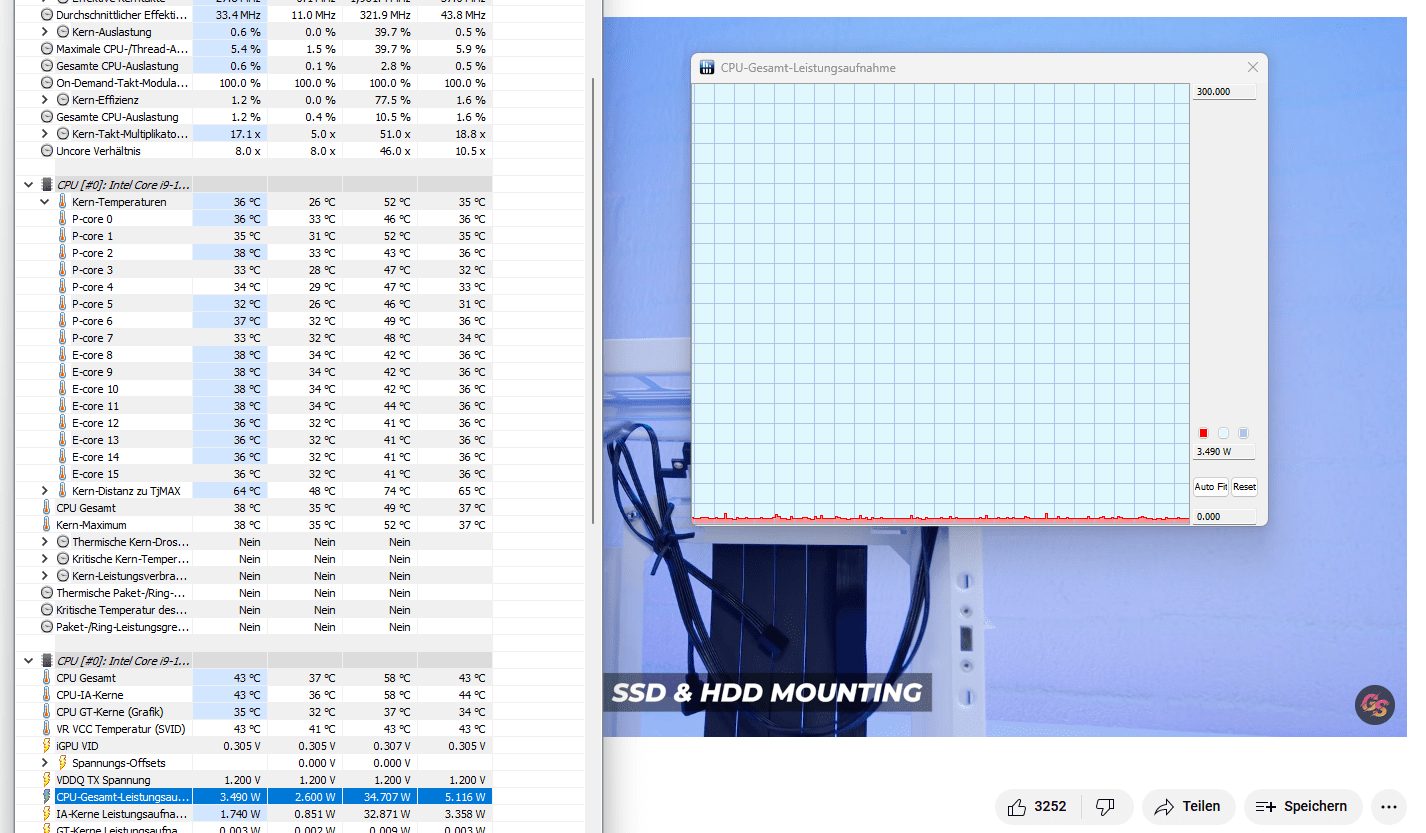Click the round icon beside Kern-Effizienz
Image resolution: width=1426 pixels, height=833 pixels.
[x=62, y=100]
